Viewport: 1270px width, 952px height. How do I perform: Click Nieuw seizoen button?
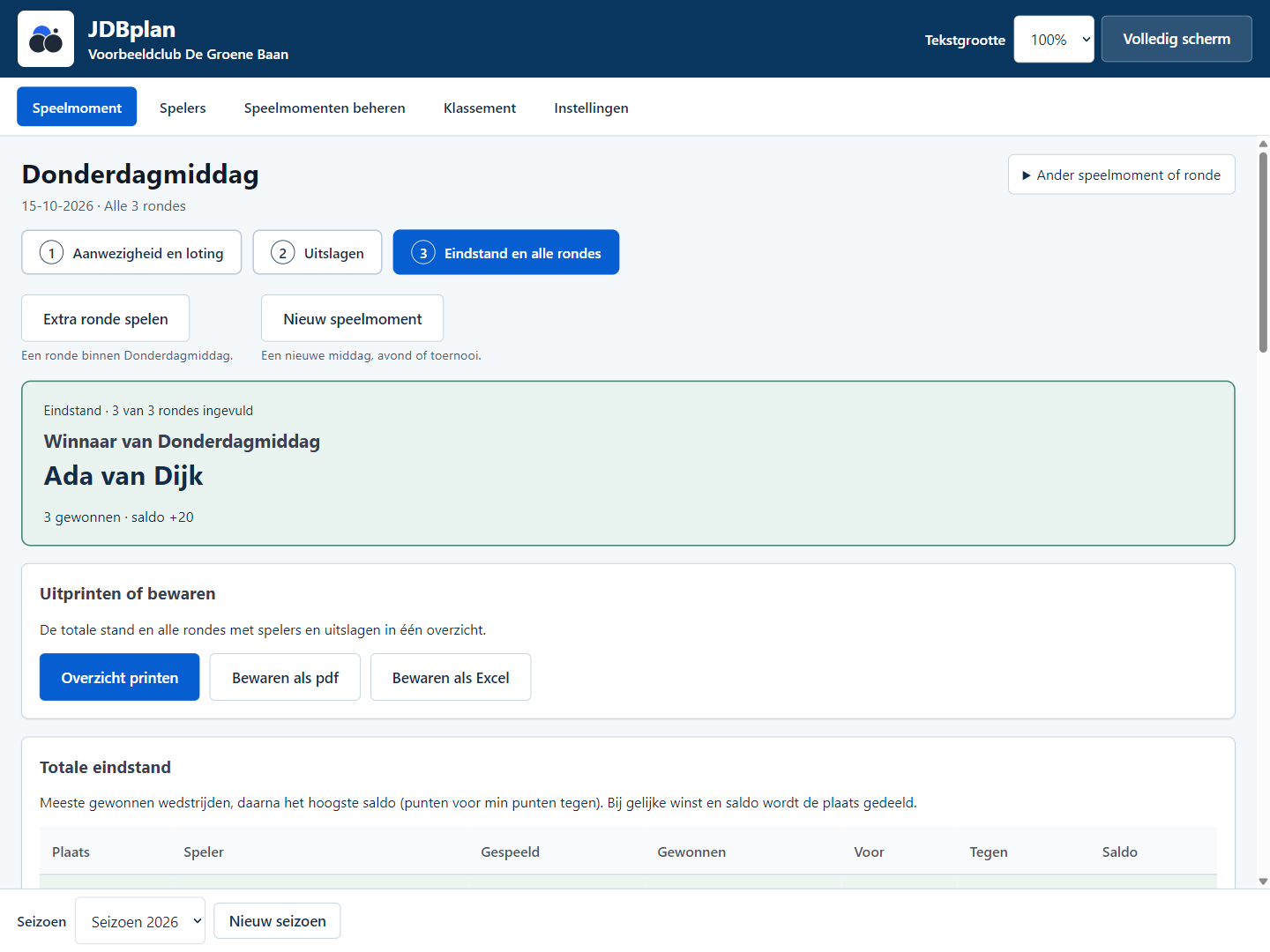277,921
